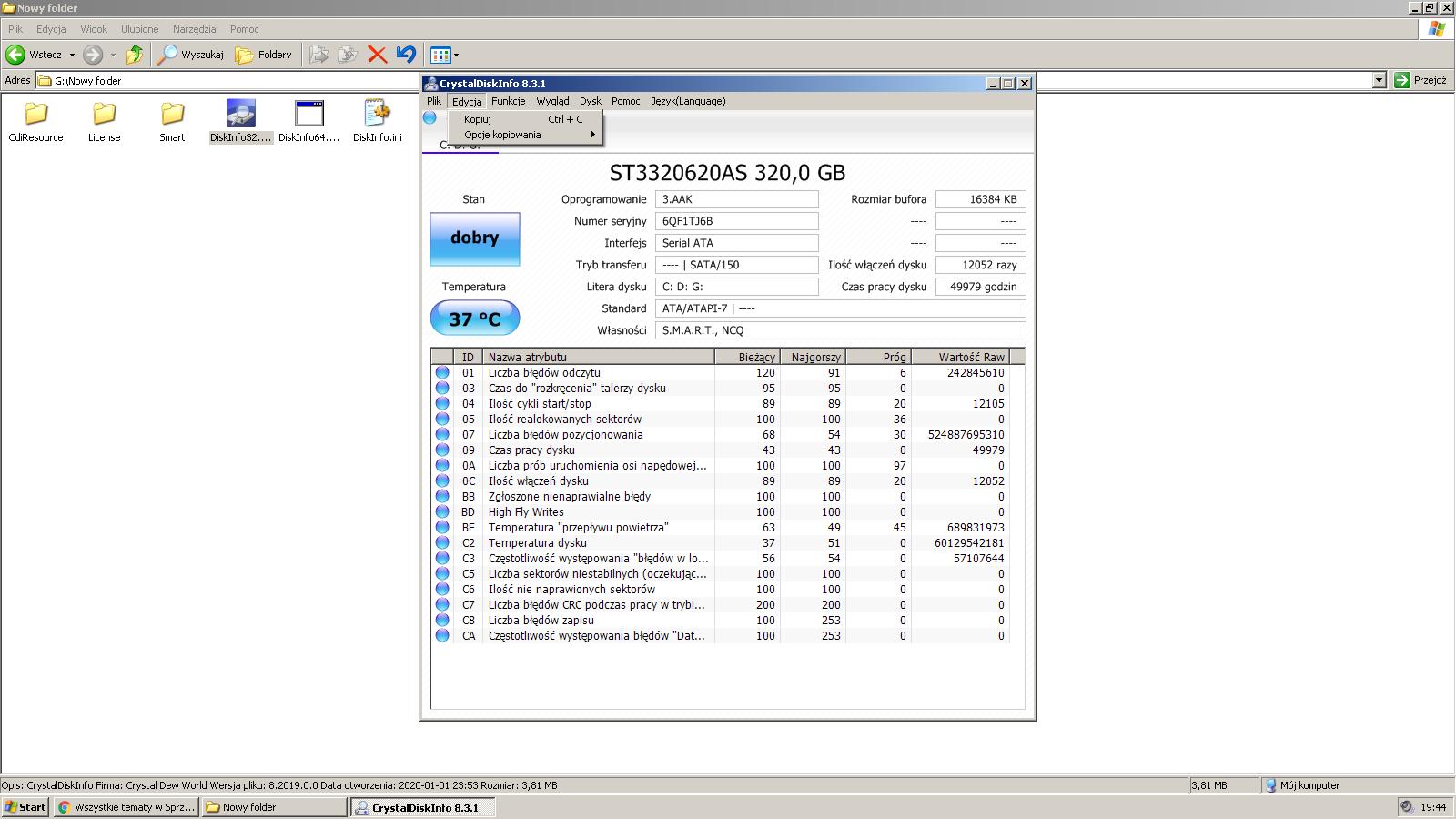This screenshot has height=819, width=1456.
Task: Open Wyszukaj search in Explorer
Action: coord(191,55)
